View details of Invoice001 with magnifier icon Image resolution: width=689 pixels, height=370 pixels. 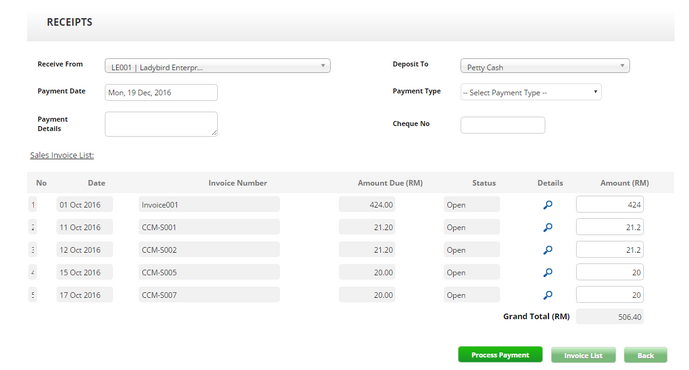pyautogui.click(x=548, y=205)
